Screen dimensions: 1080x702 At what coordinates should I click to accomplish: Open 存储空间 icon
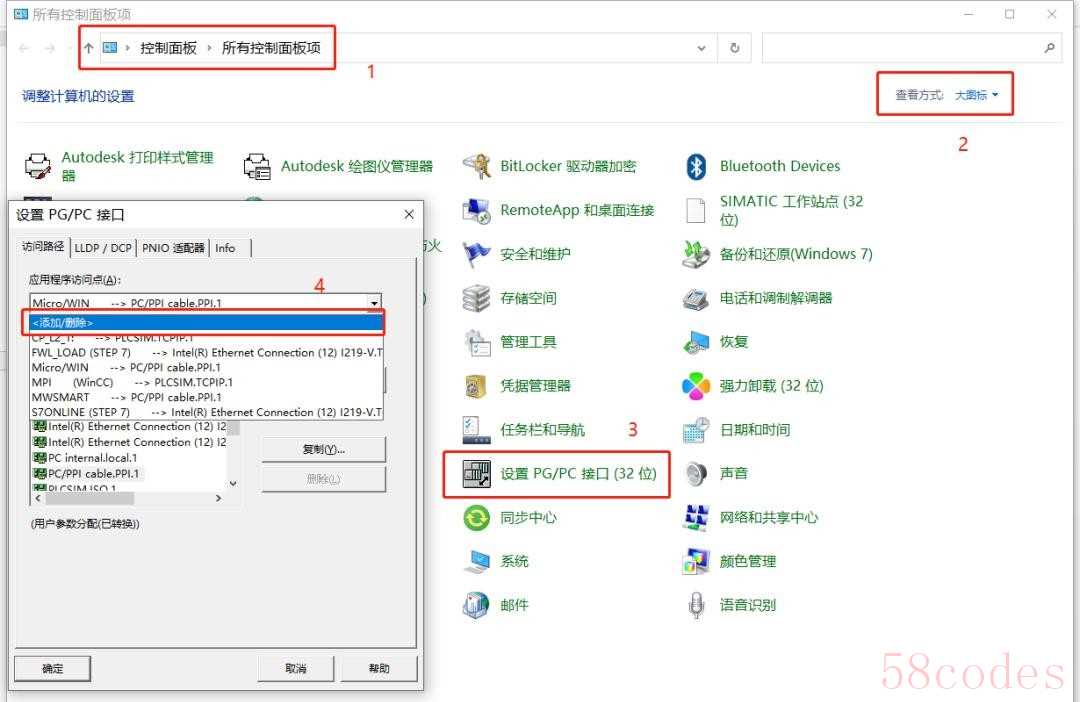tap(476, 298)
